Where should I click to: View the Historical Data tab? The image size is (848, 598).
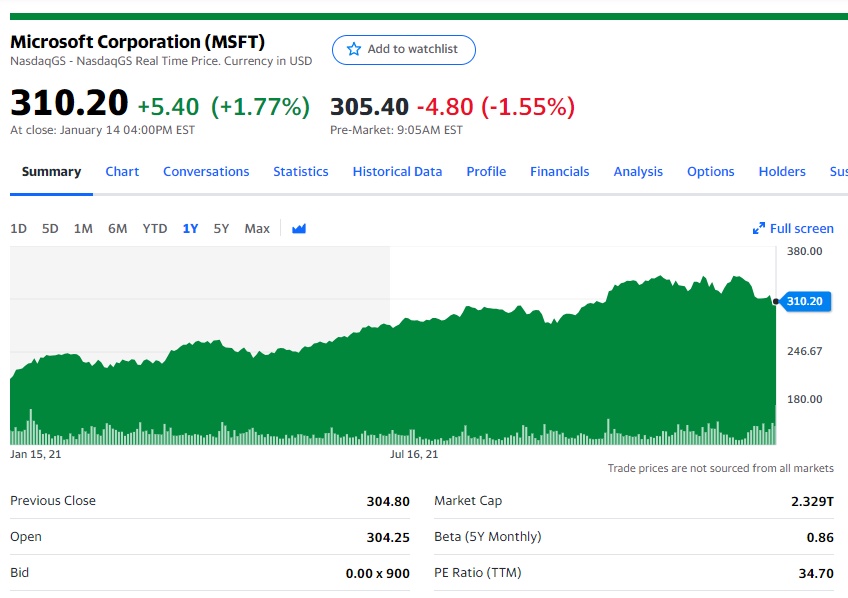coord(398,171)
